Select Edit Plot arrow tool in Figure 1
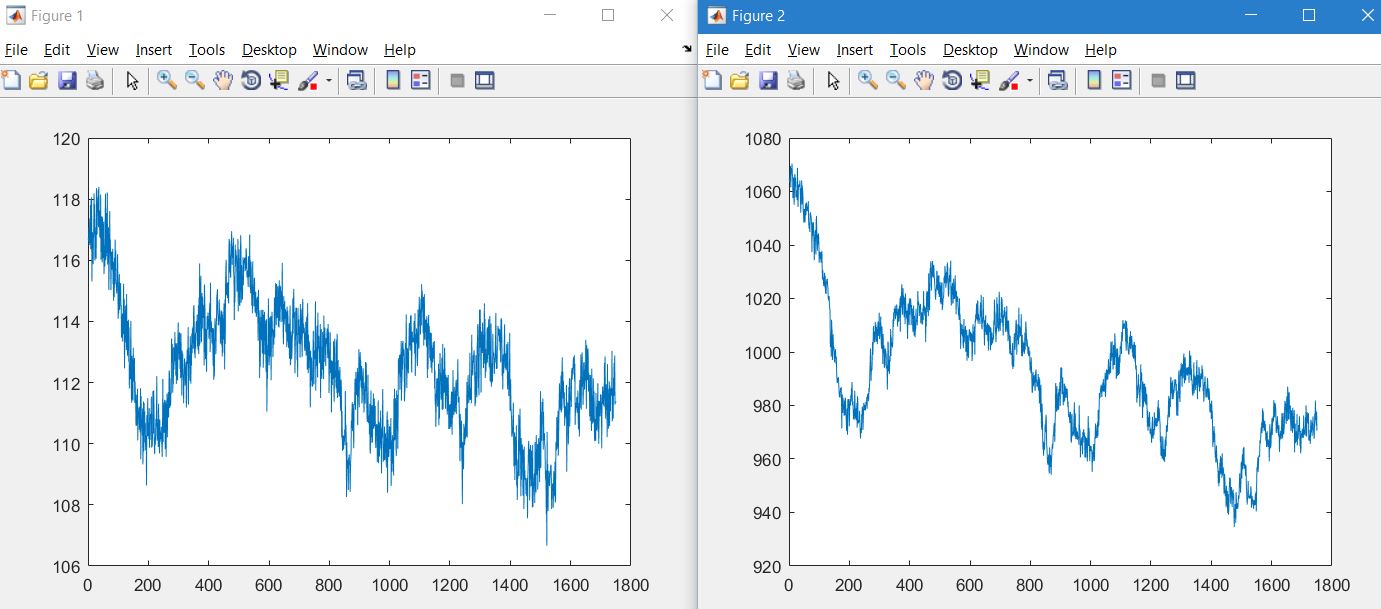This screenshot has width=1381, height=609. click(132, 81)
